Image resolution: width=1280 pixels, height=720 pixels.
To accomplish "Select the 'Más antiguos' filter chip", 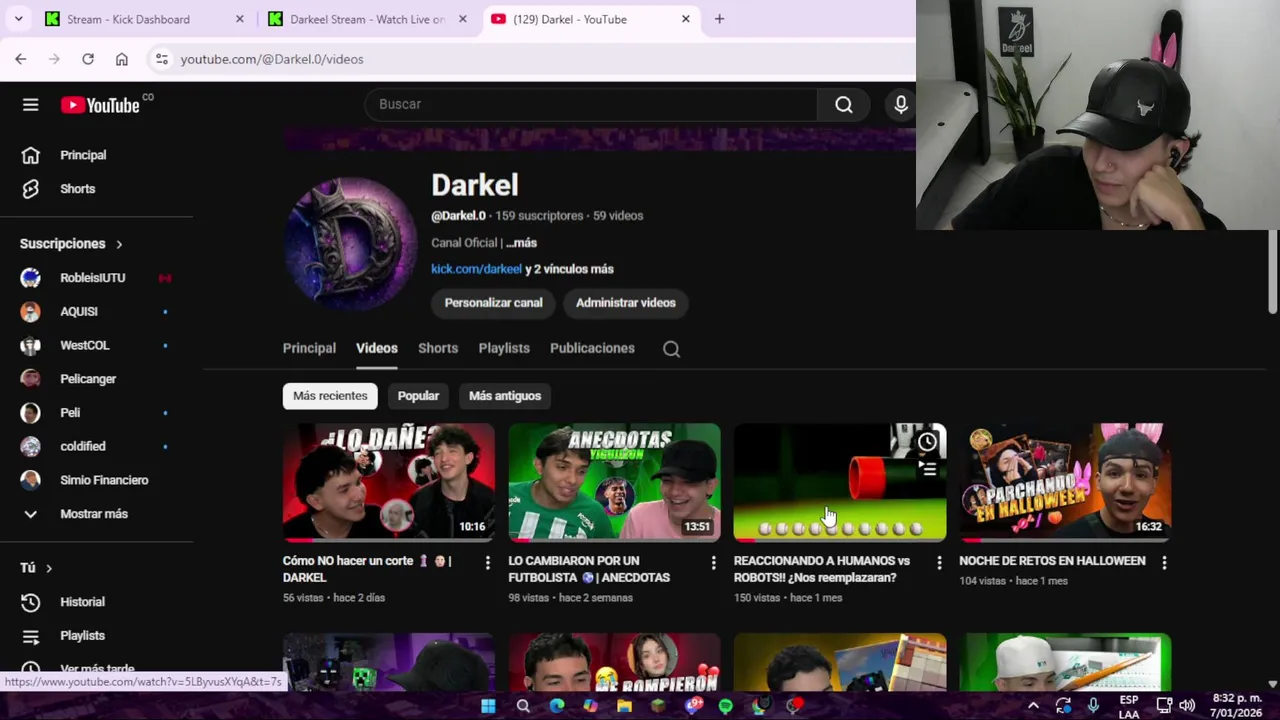I will click(505, 396).
